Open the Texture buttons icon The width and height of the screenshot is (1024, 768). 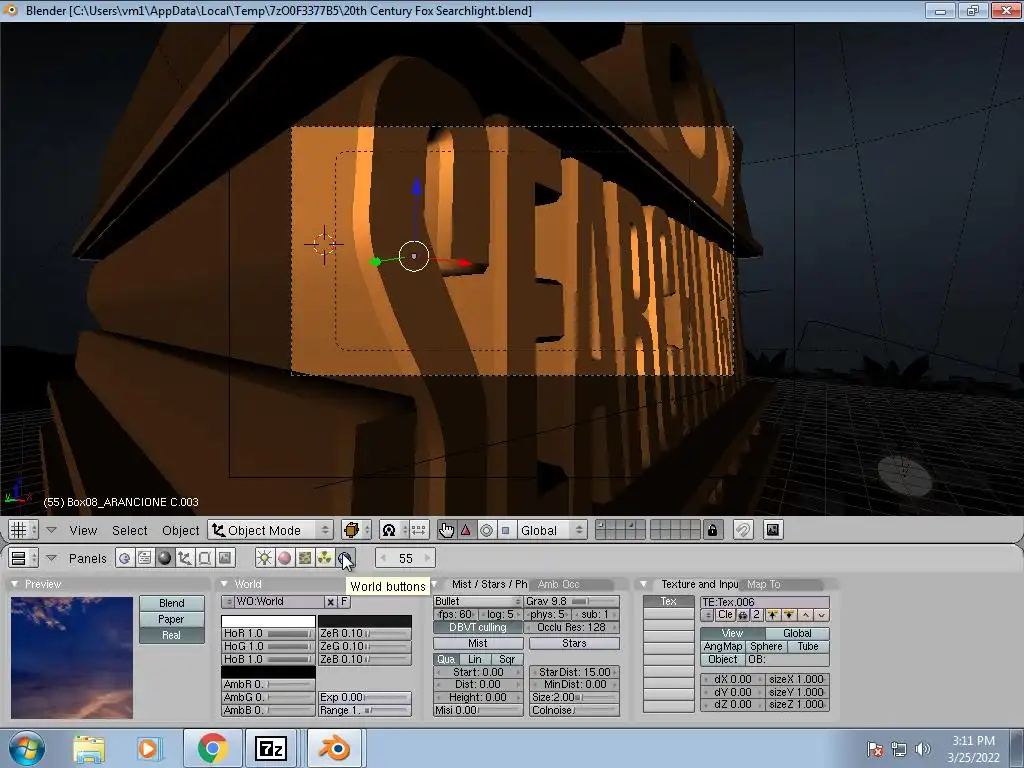click(304, 558)
